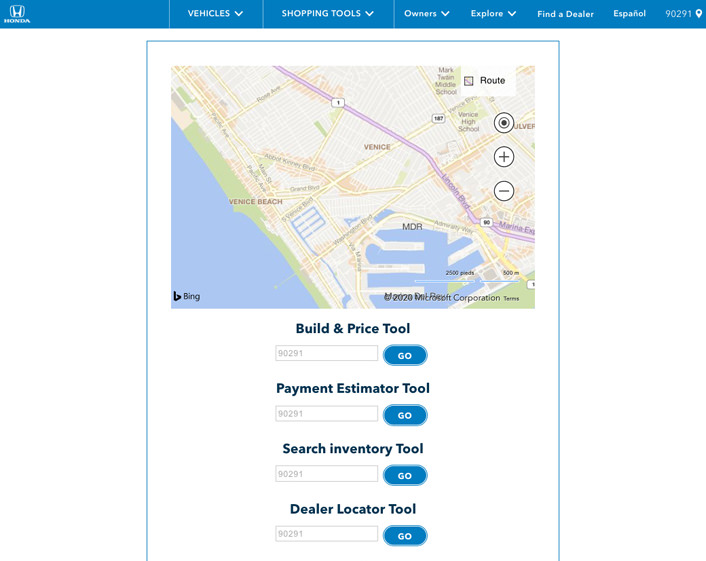Expand the Vehicles dropdown menu

[215, 14]
